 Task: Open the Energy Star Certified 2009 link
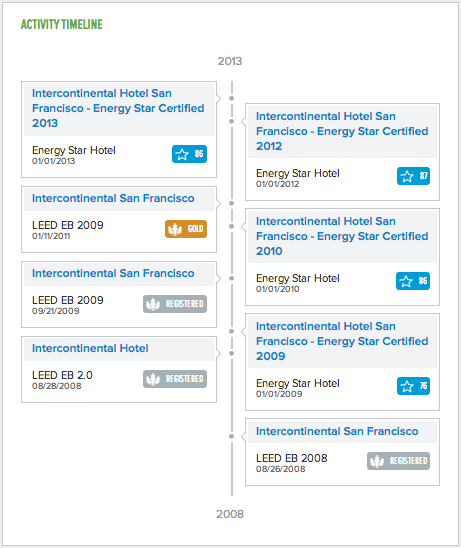[342, 341]
